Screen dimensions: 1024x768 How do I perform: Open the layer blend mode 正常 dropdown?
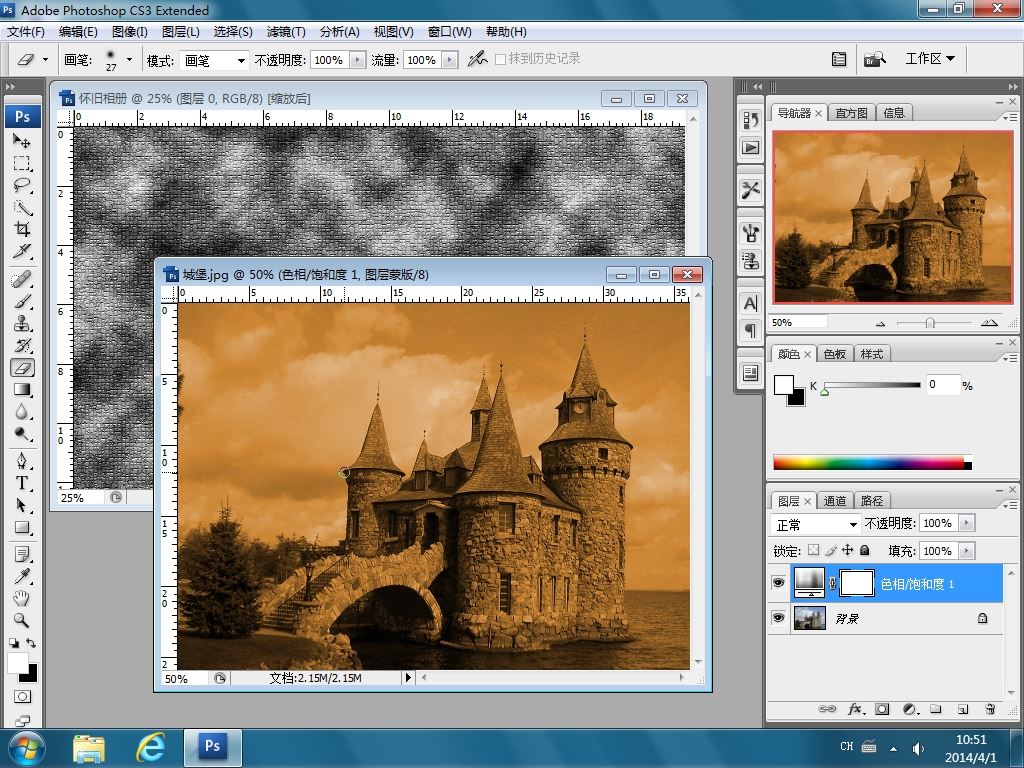click(x=817, y=524)
